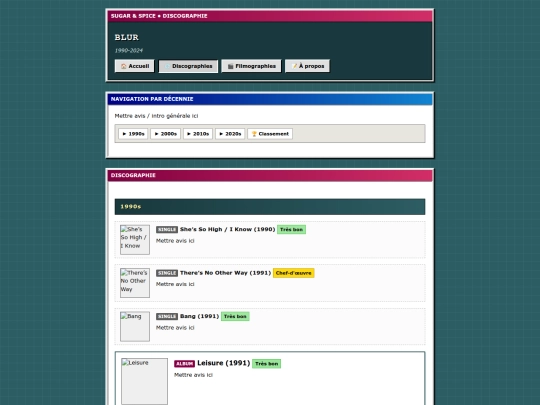Click the Chef-d'œuvre rating badge
Viewport: 540px width, 405px height.
[x=293, y=273]
